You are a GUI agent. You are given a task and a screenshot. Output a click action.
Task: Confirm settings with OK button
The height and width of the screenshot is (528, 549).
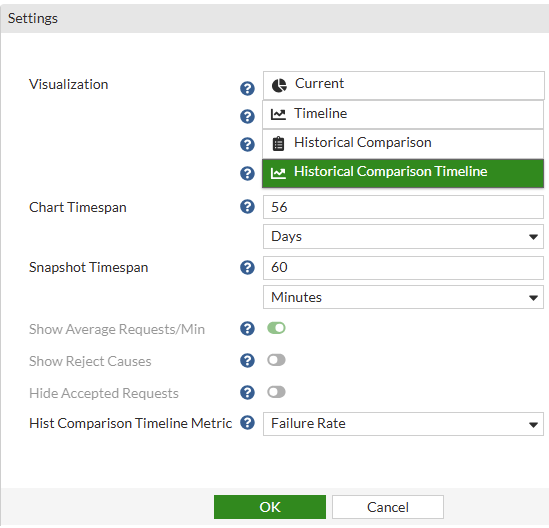coord(270,507)
